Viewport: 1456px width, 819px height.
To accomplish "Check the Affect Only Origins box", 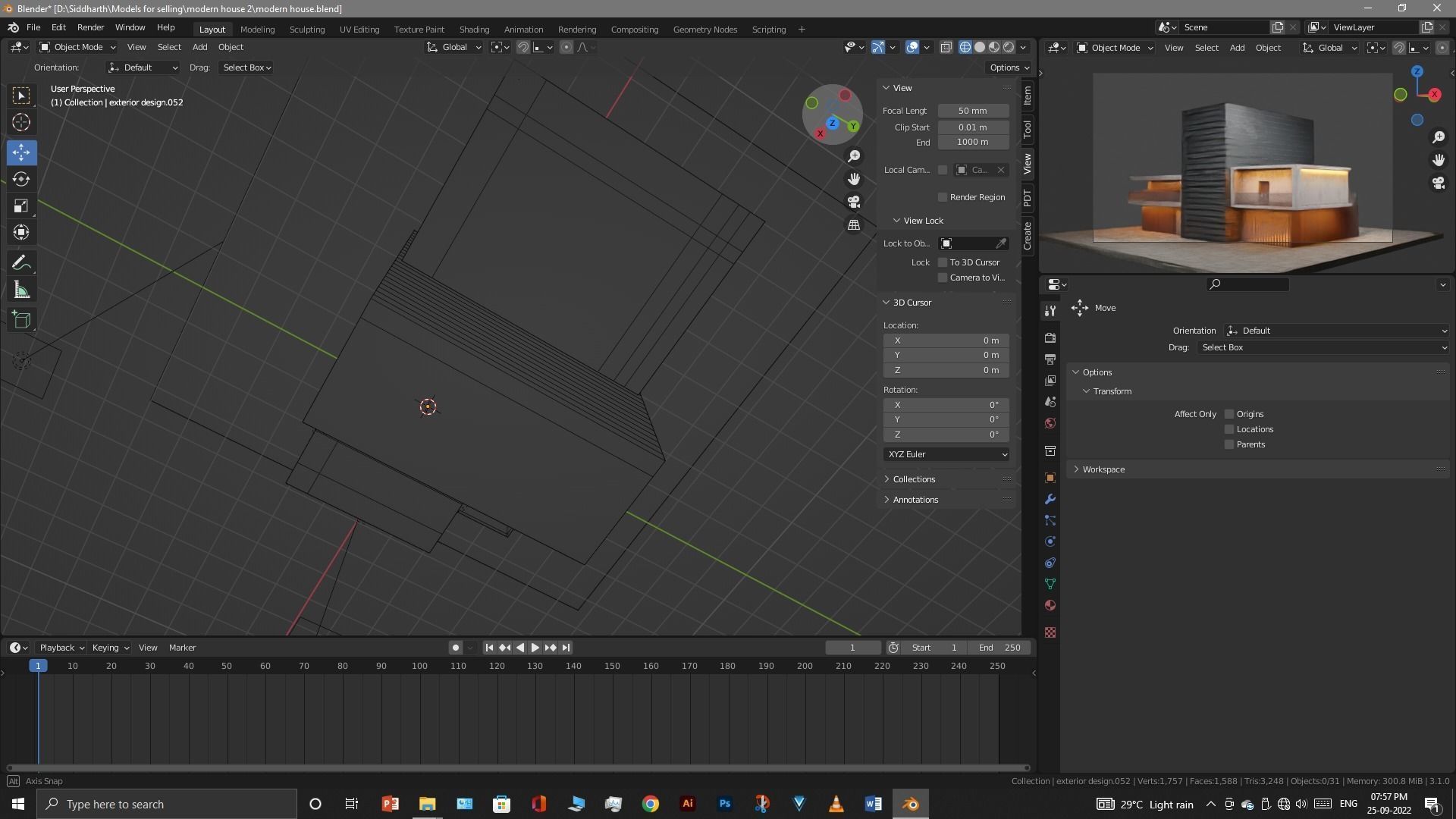I will (1229, 414).
